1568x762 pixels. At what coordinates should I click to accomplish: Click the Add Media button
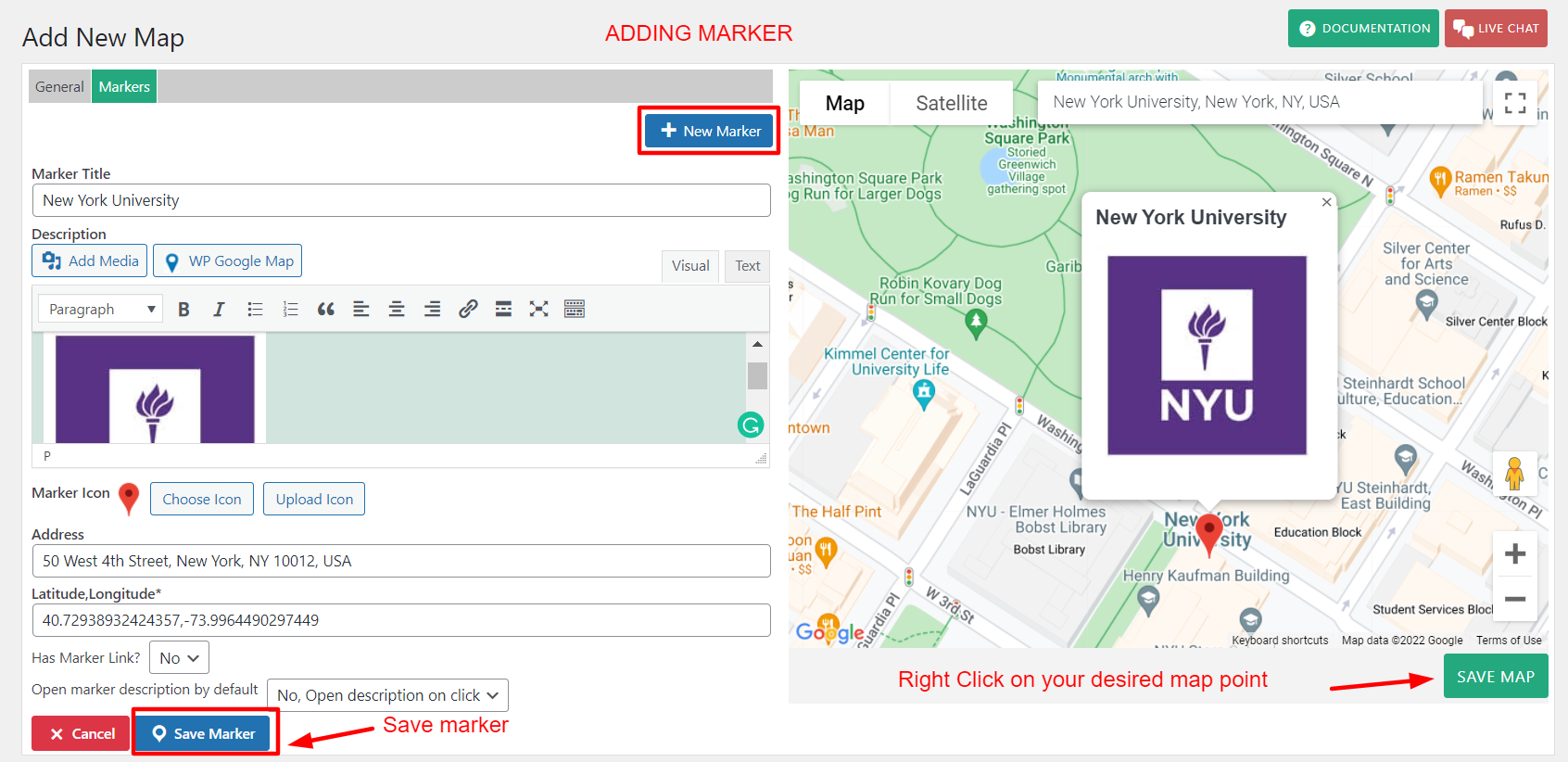tap(90, 260)
